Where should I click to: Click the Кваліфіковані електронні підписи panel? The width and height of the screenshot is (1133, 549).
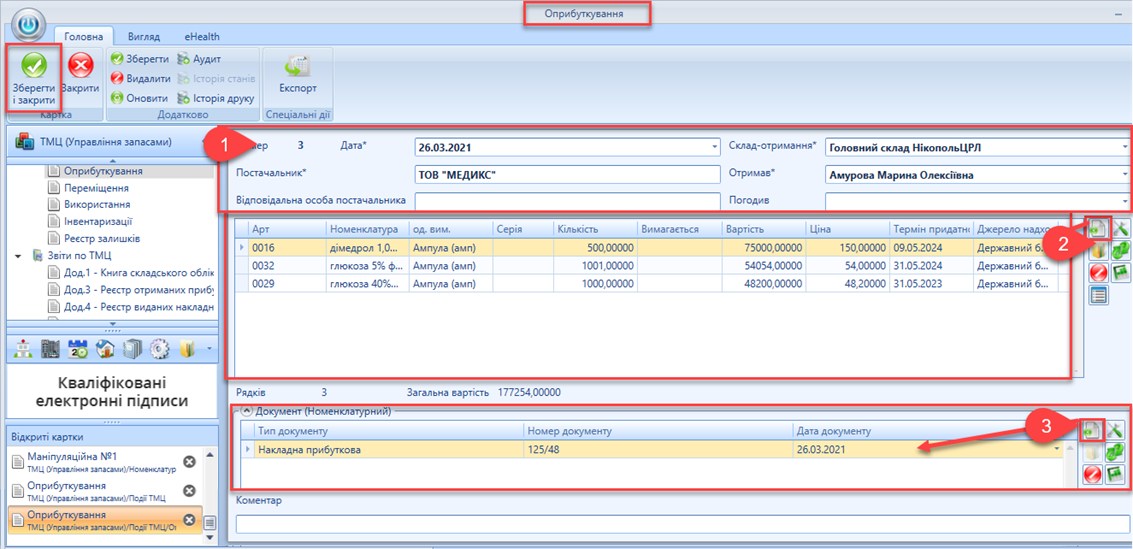click(111, 391)
